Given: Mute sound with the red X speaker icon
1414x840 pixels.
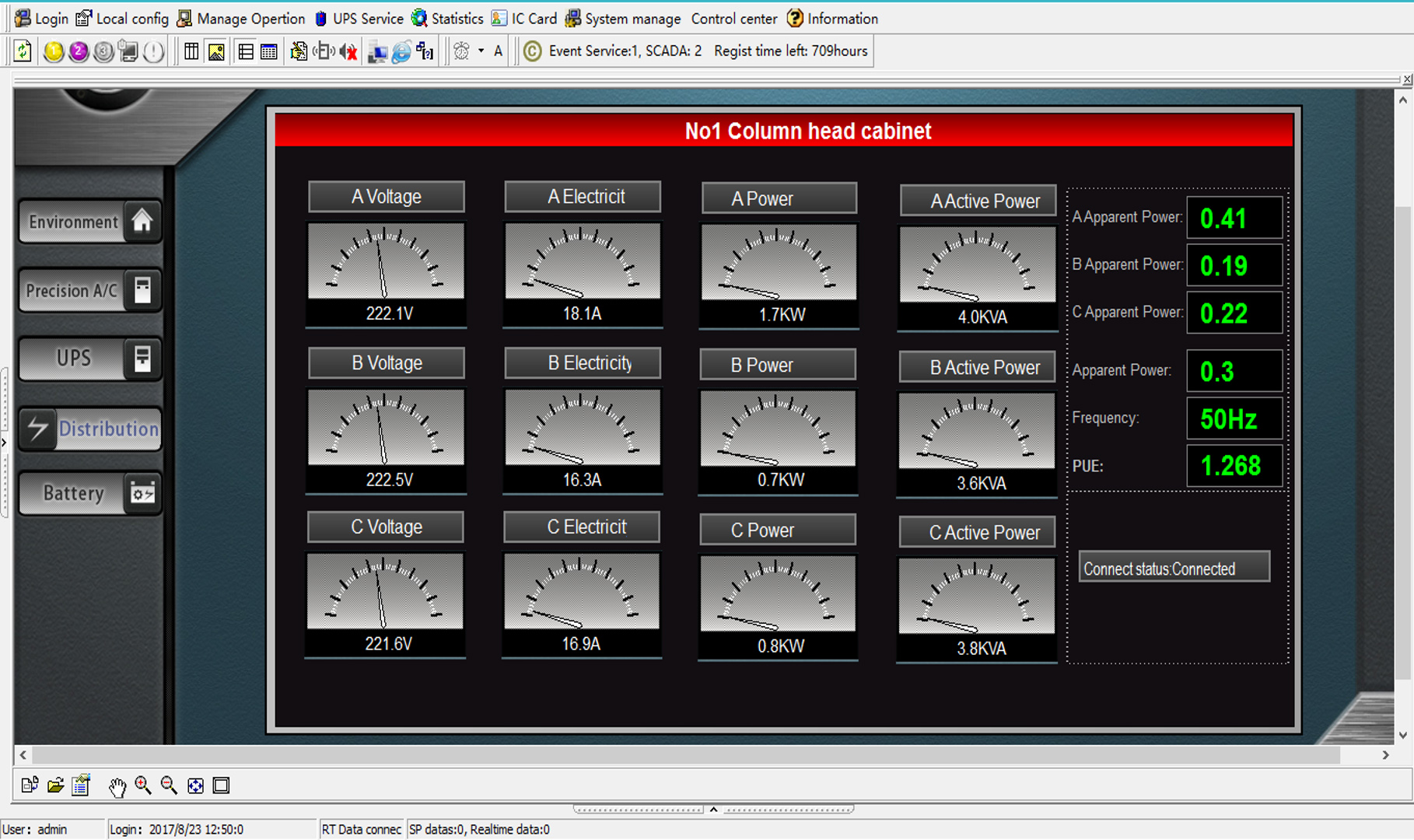Looking at the screenshot, I should pos(348,51).
